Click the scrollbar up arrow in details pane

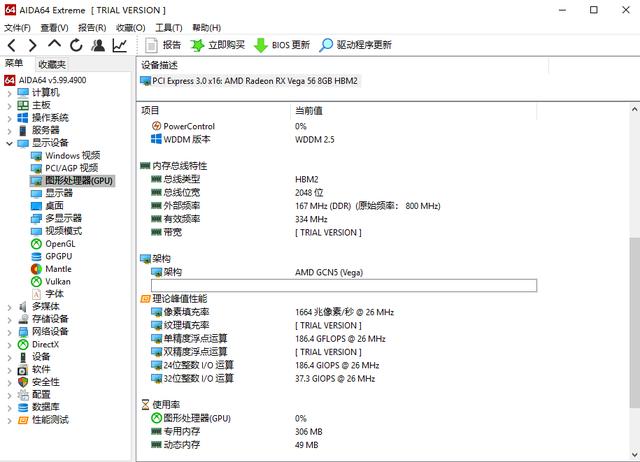coord(635,109)
